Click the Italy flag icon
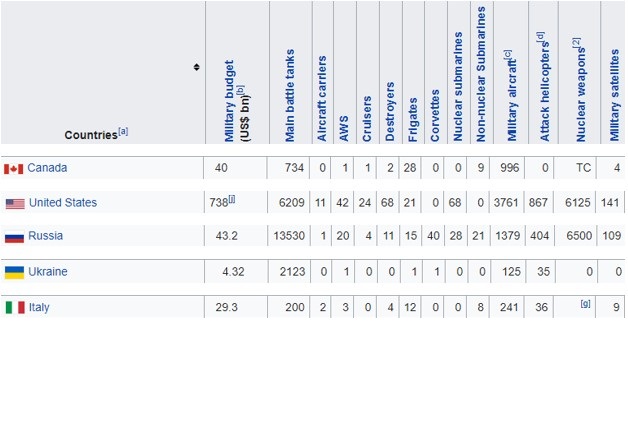Image resolution: width=628 pixels, height=431 pixels. [14, 308]
